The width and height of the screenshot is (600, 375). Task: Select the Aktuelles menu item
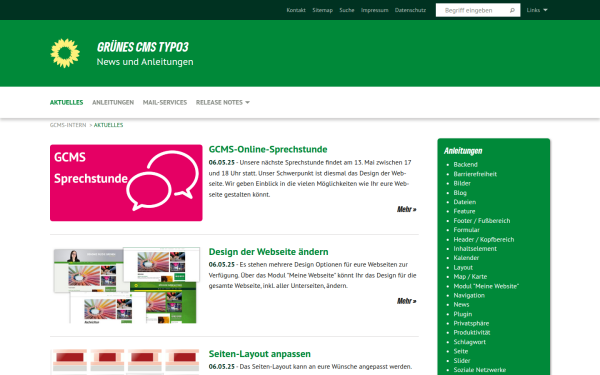pyautogui.click(x=66, y=103)
